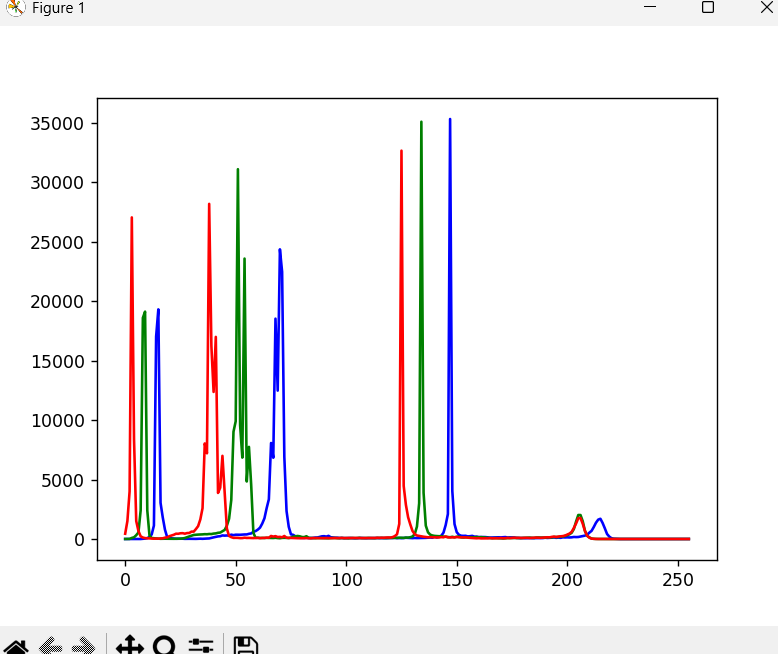The image size is (778, 654).
Task: Click the y-axis label 15000
Action: pos(57,362)
